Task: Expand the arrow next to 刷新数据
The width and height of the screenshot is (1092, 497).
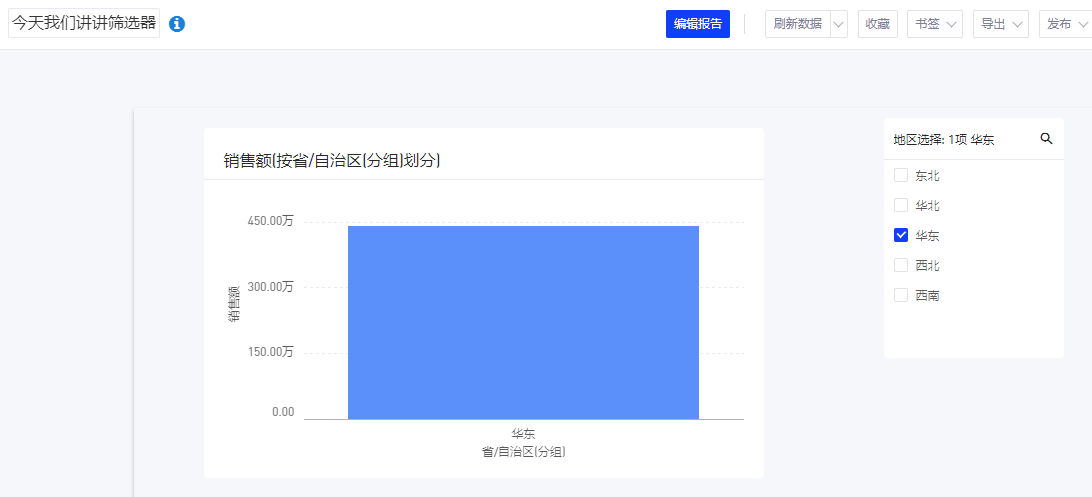Action: 839,24
